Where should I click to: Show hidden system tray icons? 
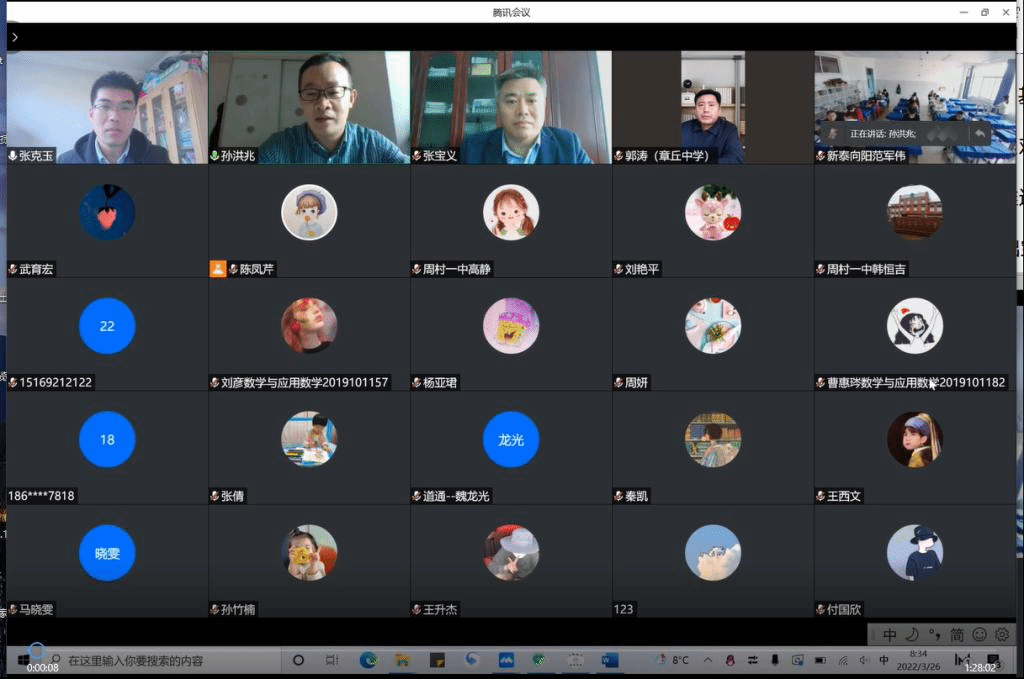point(708,660)
